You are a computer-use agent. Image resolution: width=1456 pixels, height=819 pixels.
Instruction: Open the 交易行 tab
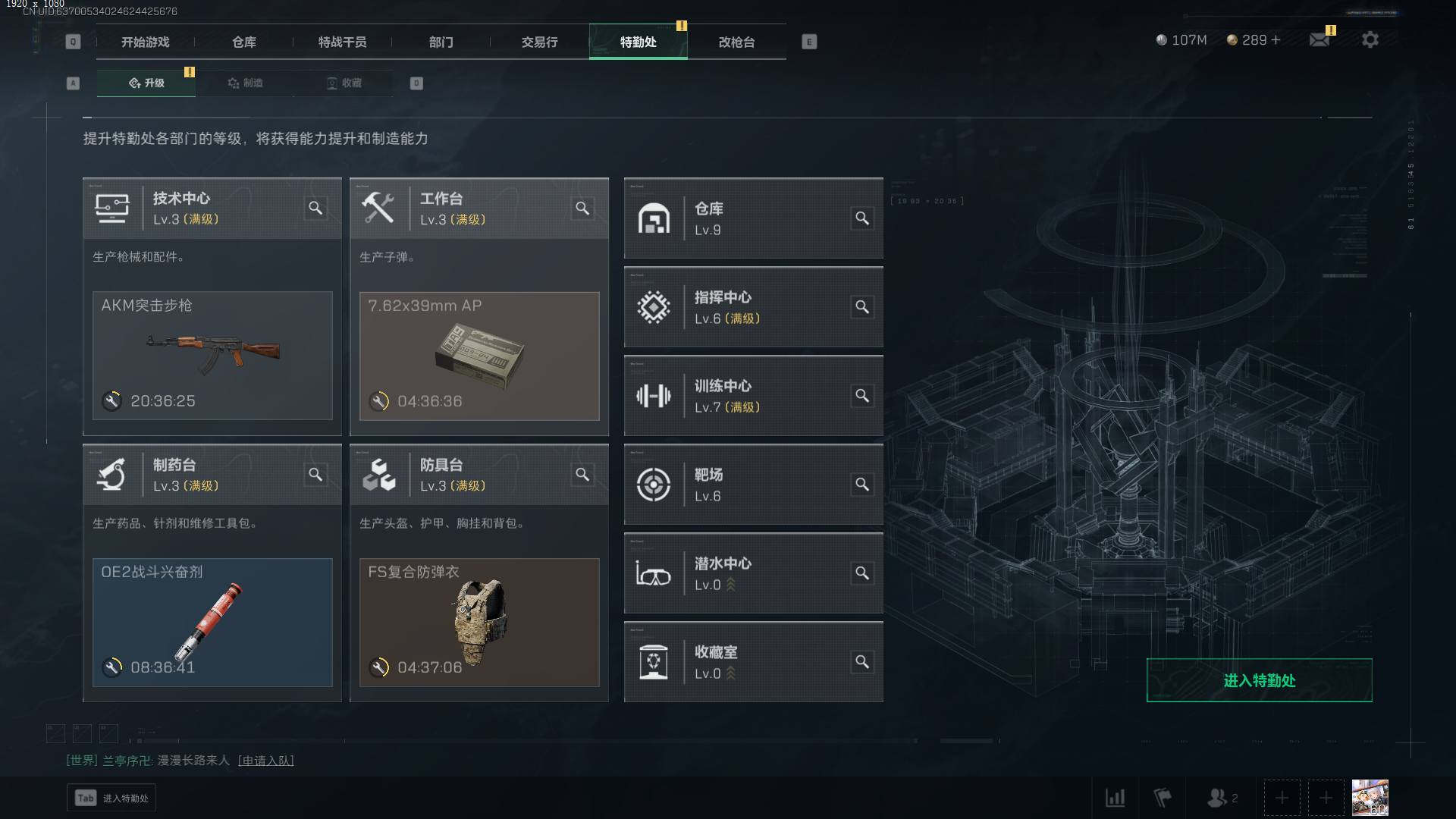pos(539,42)
